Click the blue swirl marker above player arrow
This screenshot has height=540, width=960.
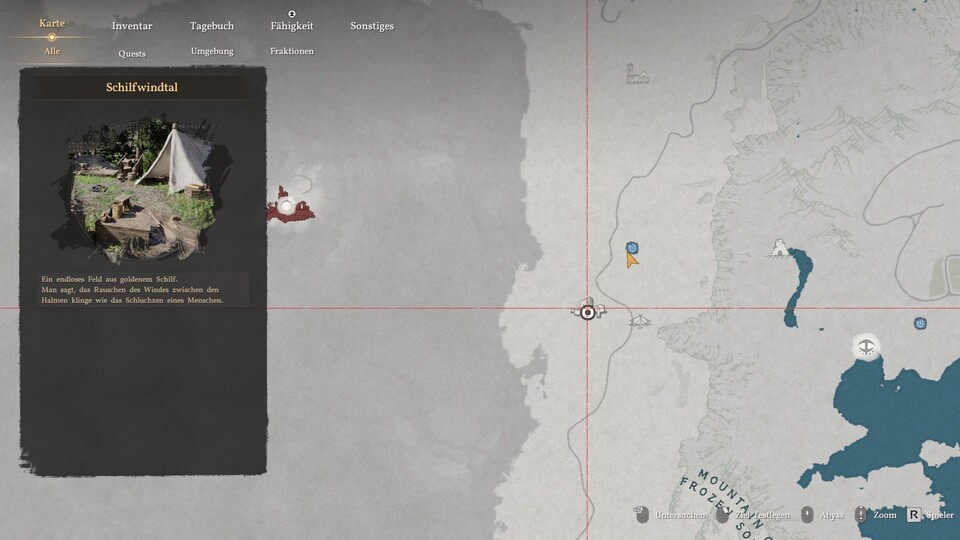pos(632,247)
